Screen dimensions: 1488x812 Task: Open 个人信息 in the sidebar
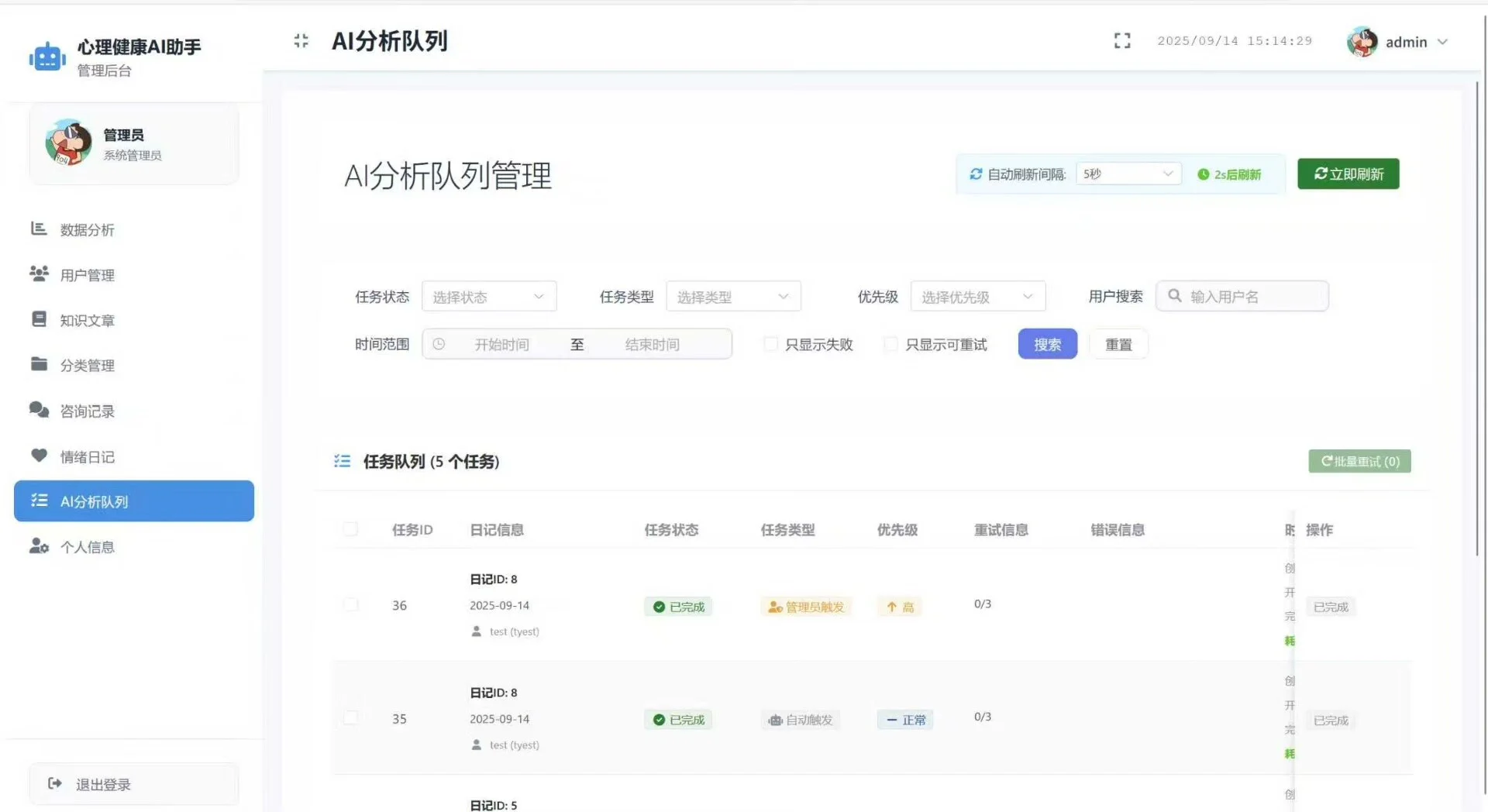click(86, 546)
